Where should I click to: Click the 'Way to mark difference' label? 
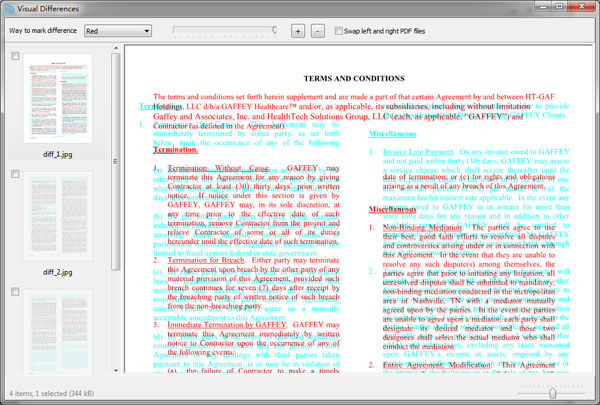tap(43, 31)
